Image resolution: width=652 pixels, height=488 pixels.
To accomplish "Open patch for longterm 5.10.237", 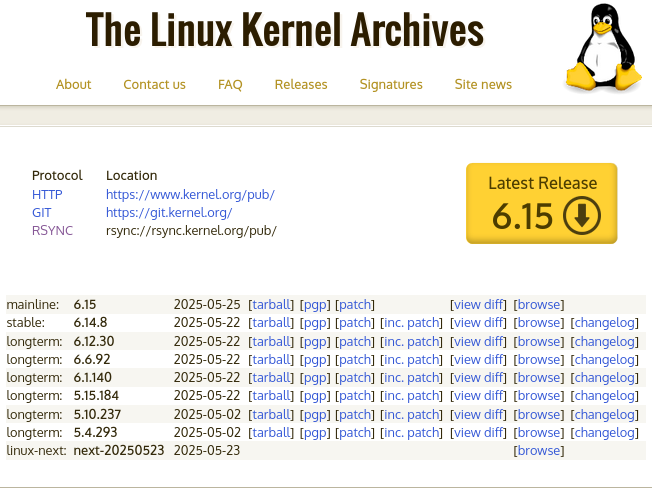I will [355, 414].
